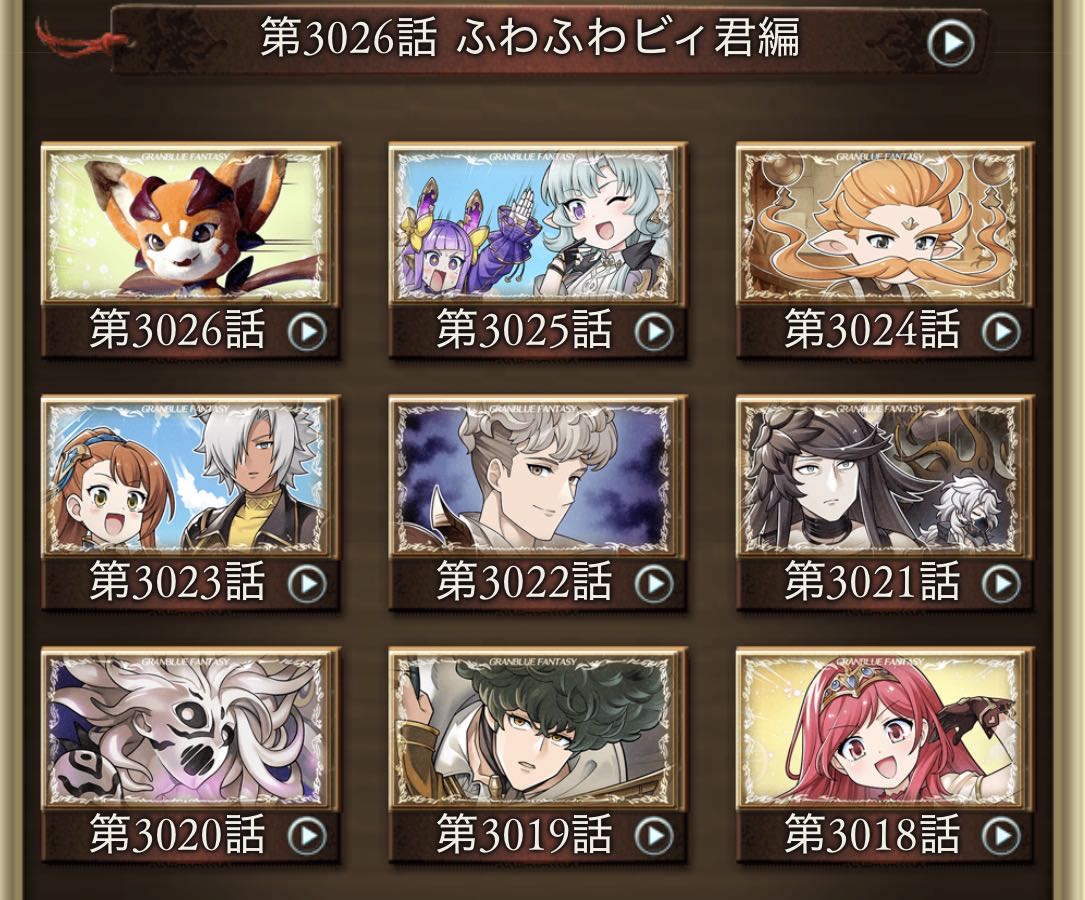The height and width of the screenshot is (900, 1085).
Task: Click play icon beside 第3024話 label
Action: click(1001, 332)
